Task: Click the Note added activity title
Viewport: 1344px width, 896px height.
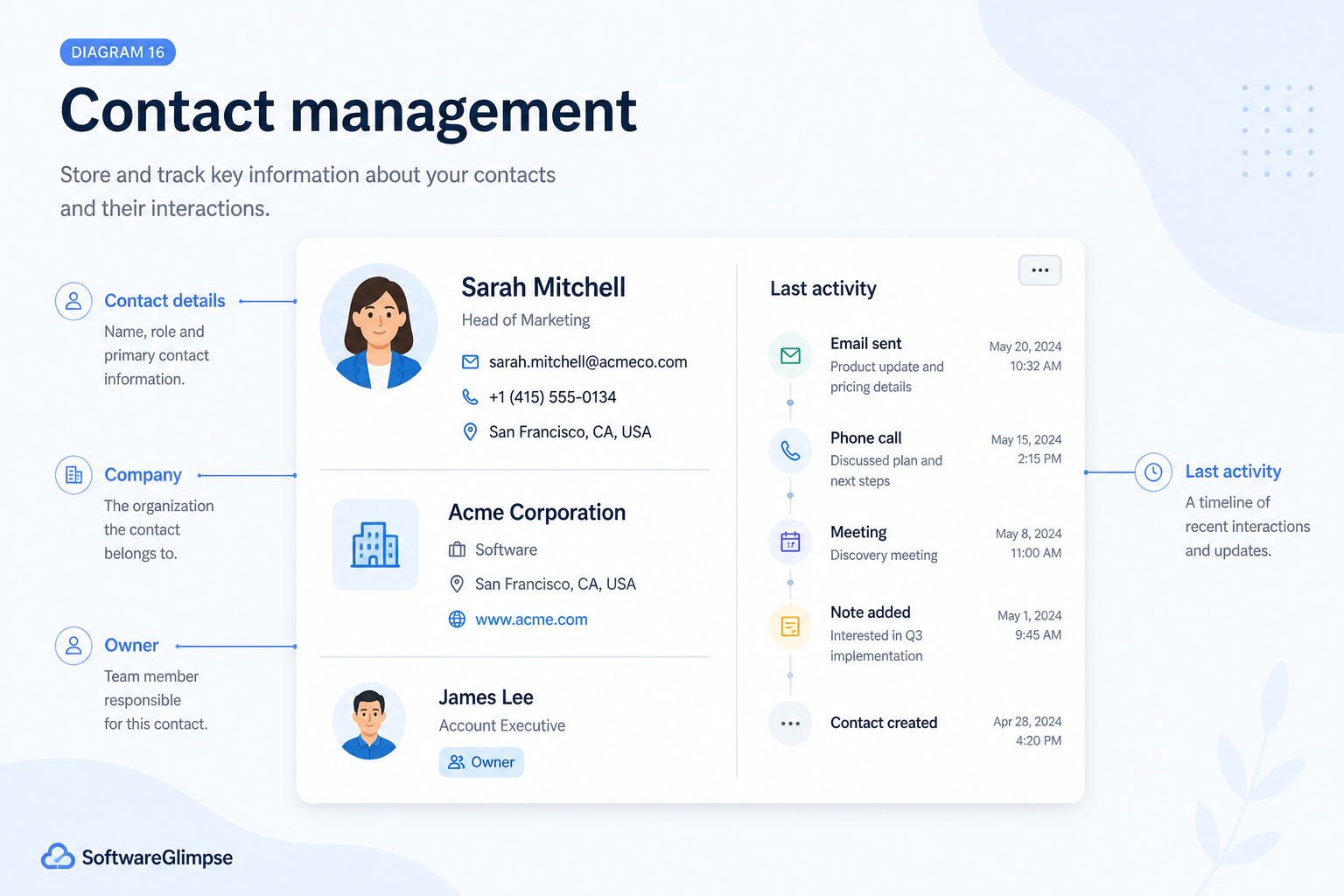Action: (871, 612)
